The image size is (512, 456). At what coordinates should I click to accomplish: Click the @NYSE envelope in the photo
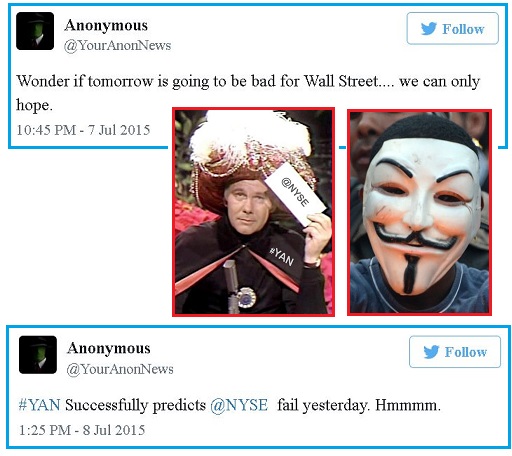coord(296,193)
